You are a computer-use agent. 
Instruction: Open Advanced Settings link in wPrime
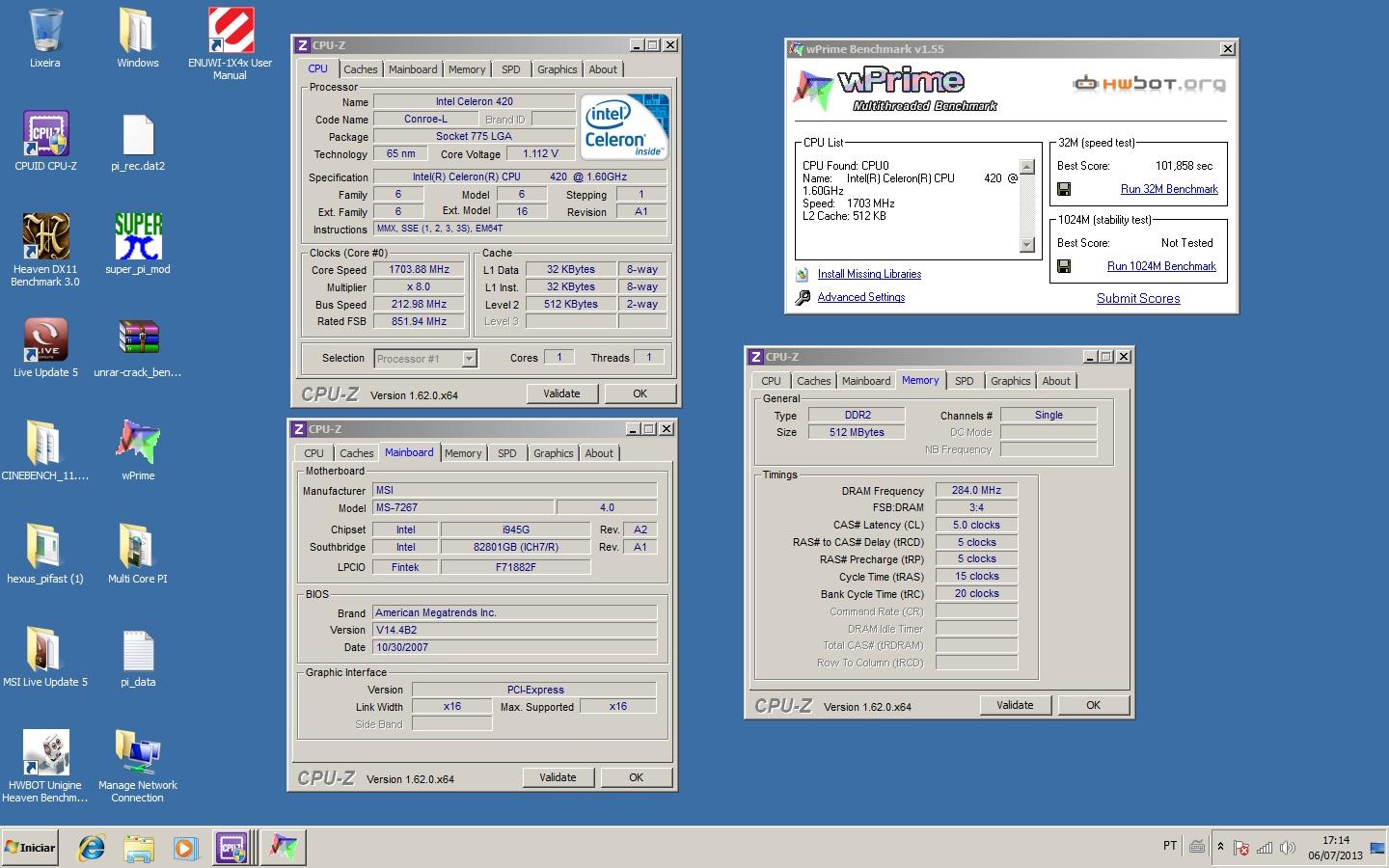pos(861,297)
